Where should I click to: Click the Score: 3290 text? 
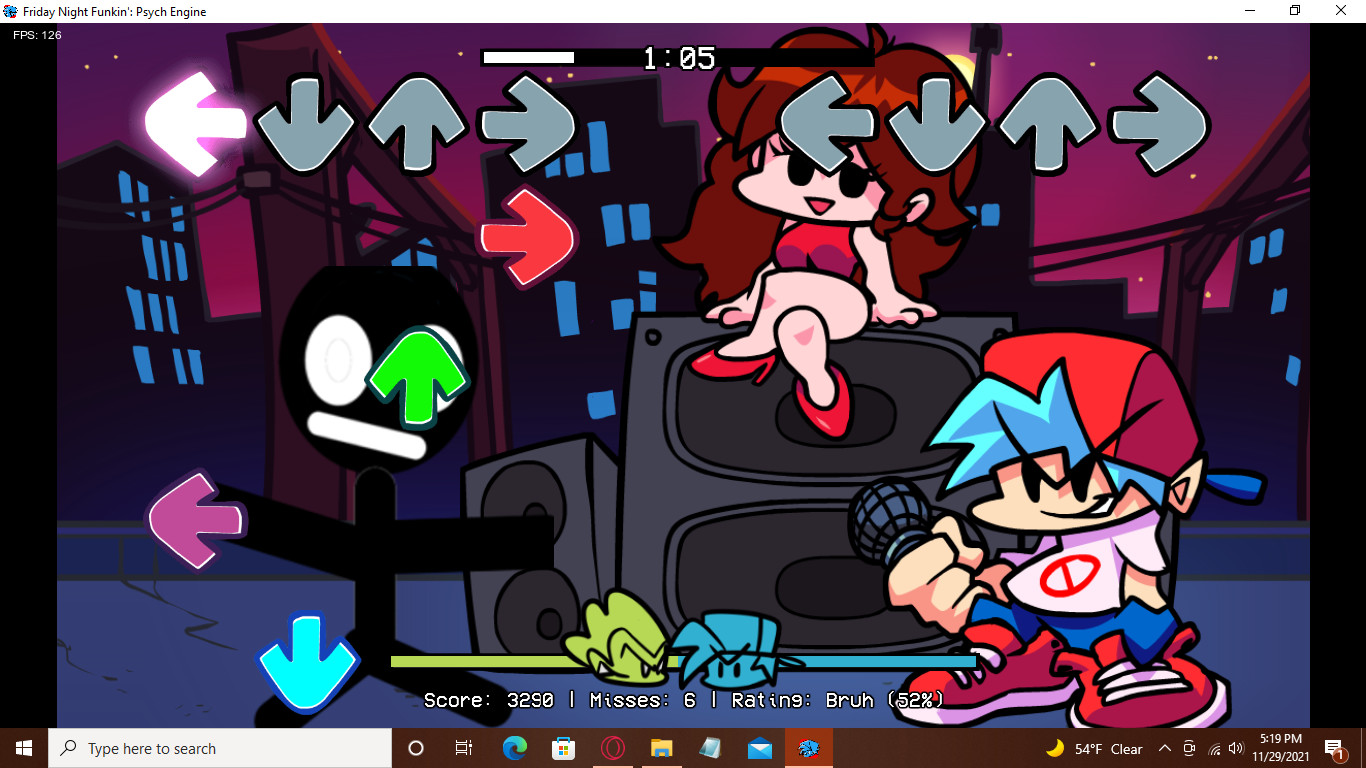(489, 700)
